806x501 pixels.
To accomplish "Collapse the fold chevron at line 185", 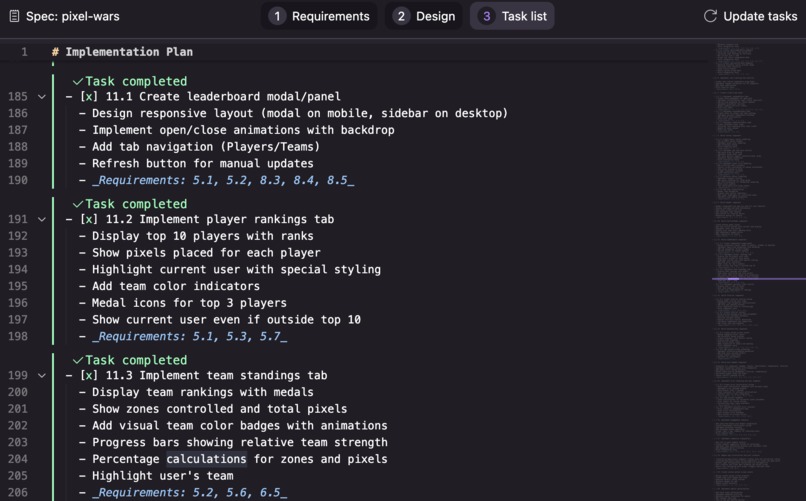I will (42, 97).
